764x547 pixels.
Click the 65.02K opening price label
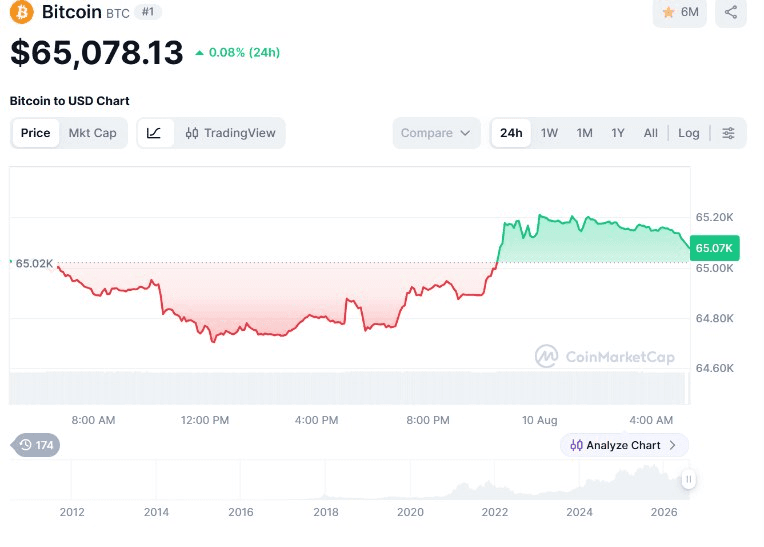click(x=34, y=264)
